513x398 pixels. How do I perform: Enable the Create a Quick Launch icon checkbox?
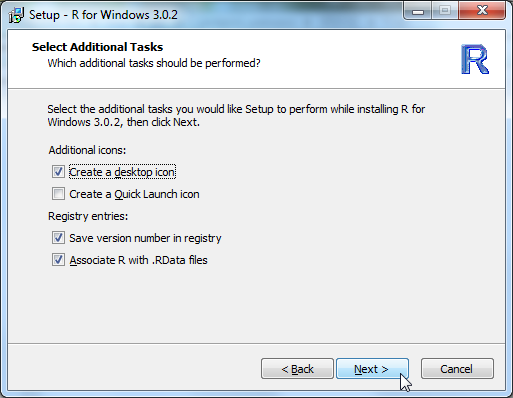[58, 194]
